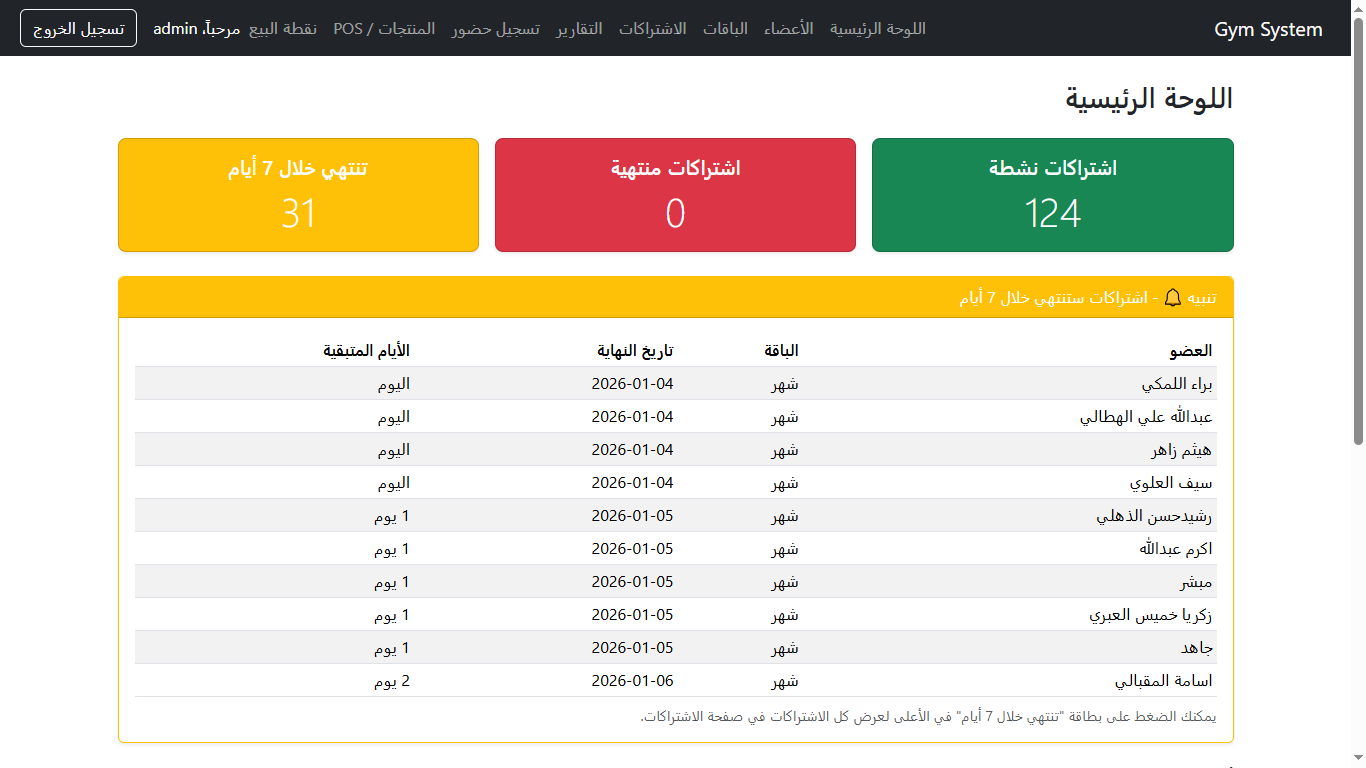Open yellow تنتهي خلال 7 أيام card
Viewport: 1366px width, 768px height.
298,195
